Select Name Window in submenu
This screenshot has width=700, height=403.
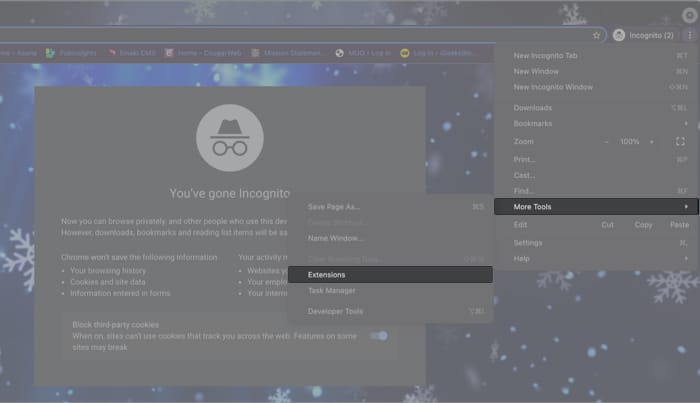[390, 238]
